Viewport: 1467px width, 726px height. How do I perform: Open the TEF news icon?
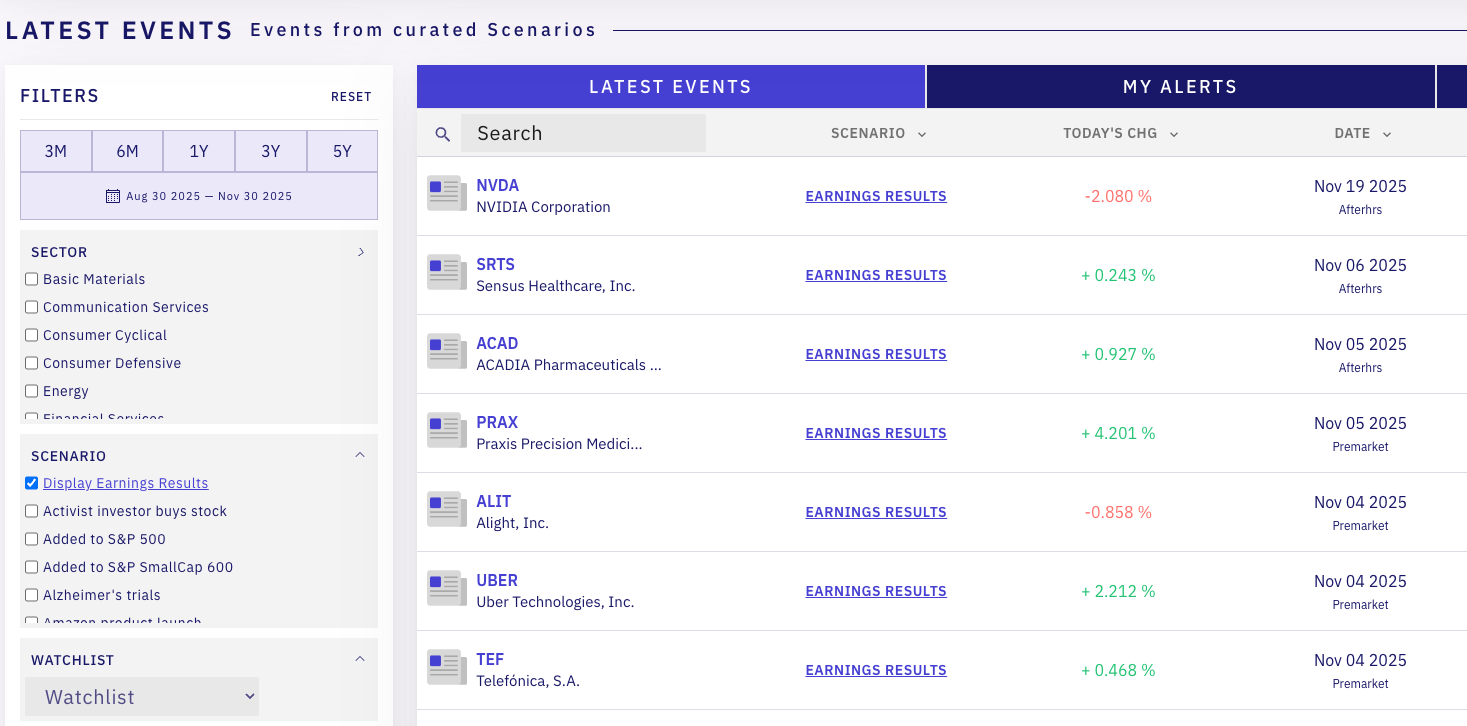click(446, 667)
